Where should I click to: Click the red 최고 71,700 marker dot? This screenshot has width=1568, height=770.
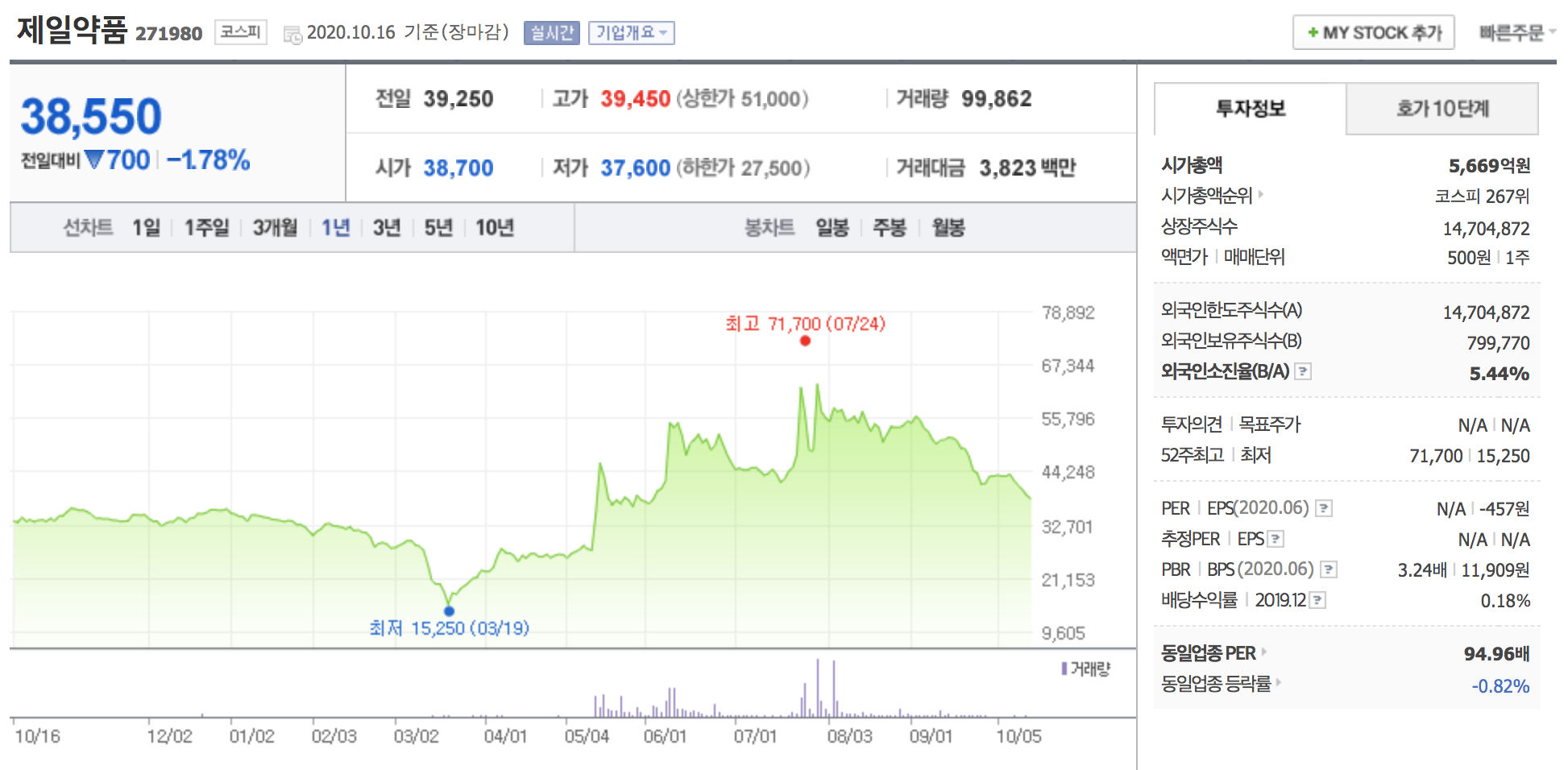(805, 341)
